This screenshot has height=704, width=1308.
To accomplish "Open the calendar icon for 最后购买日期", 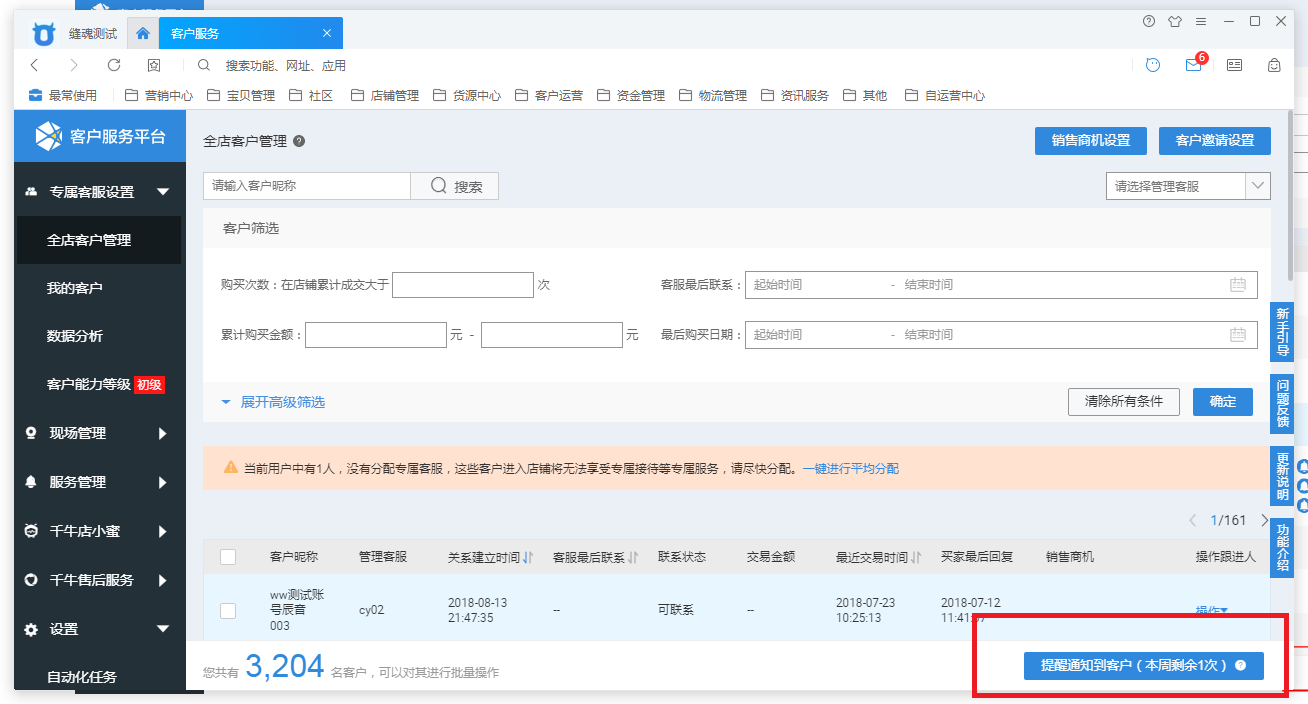I will click(x=1238, y=335).
